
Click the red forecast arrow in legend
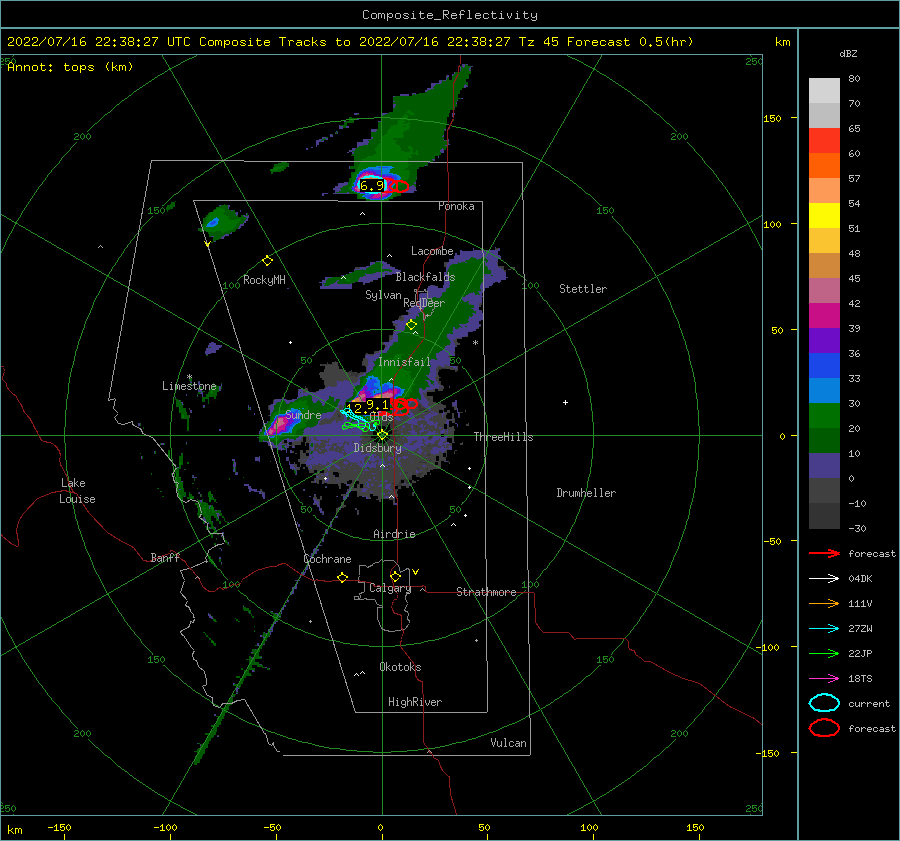[x=824, y=553]
